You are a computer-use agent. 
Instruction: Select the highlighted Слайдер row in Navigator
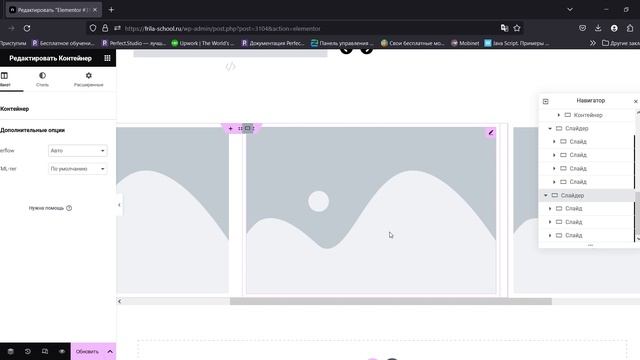pyautogui.click(x=587, y=196)
